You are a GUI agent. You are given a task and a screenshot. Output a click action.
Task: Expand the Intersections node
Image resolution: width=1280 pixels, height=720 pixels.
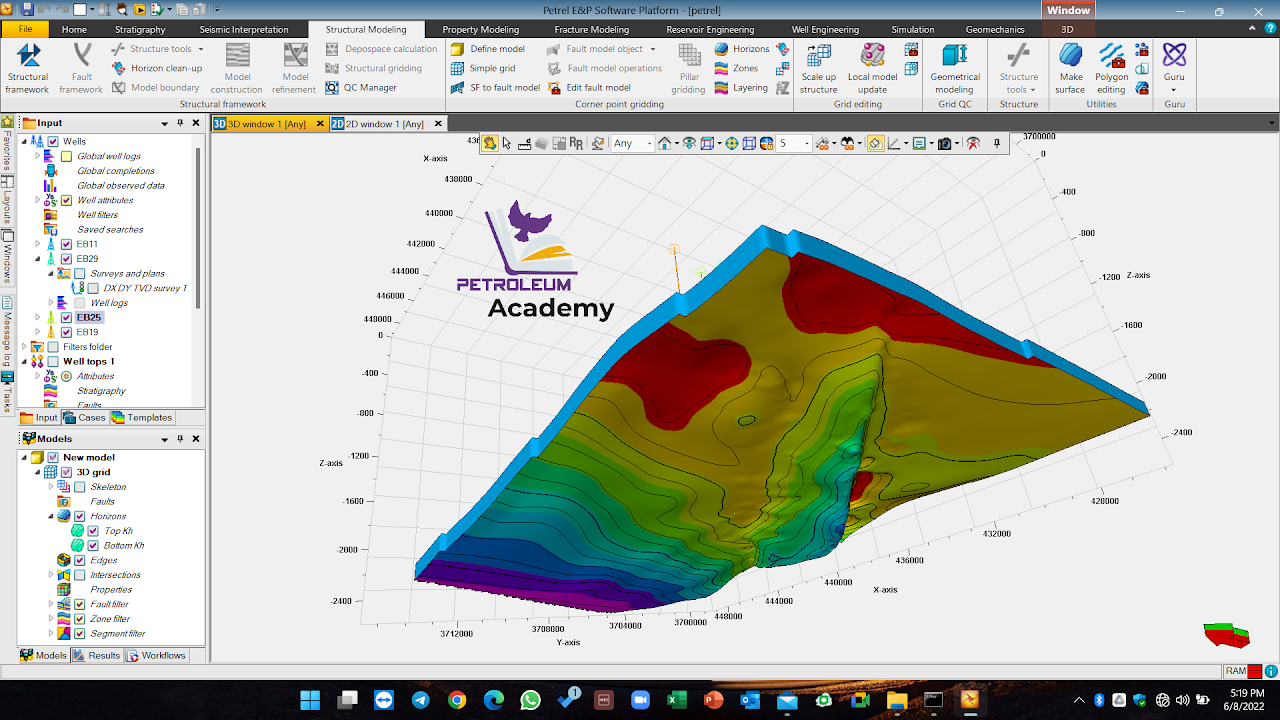point(51,575)
